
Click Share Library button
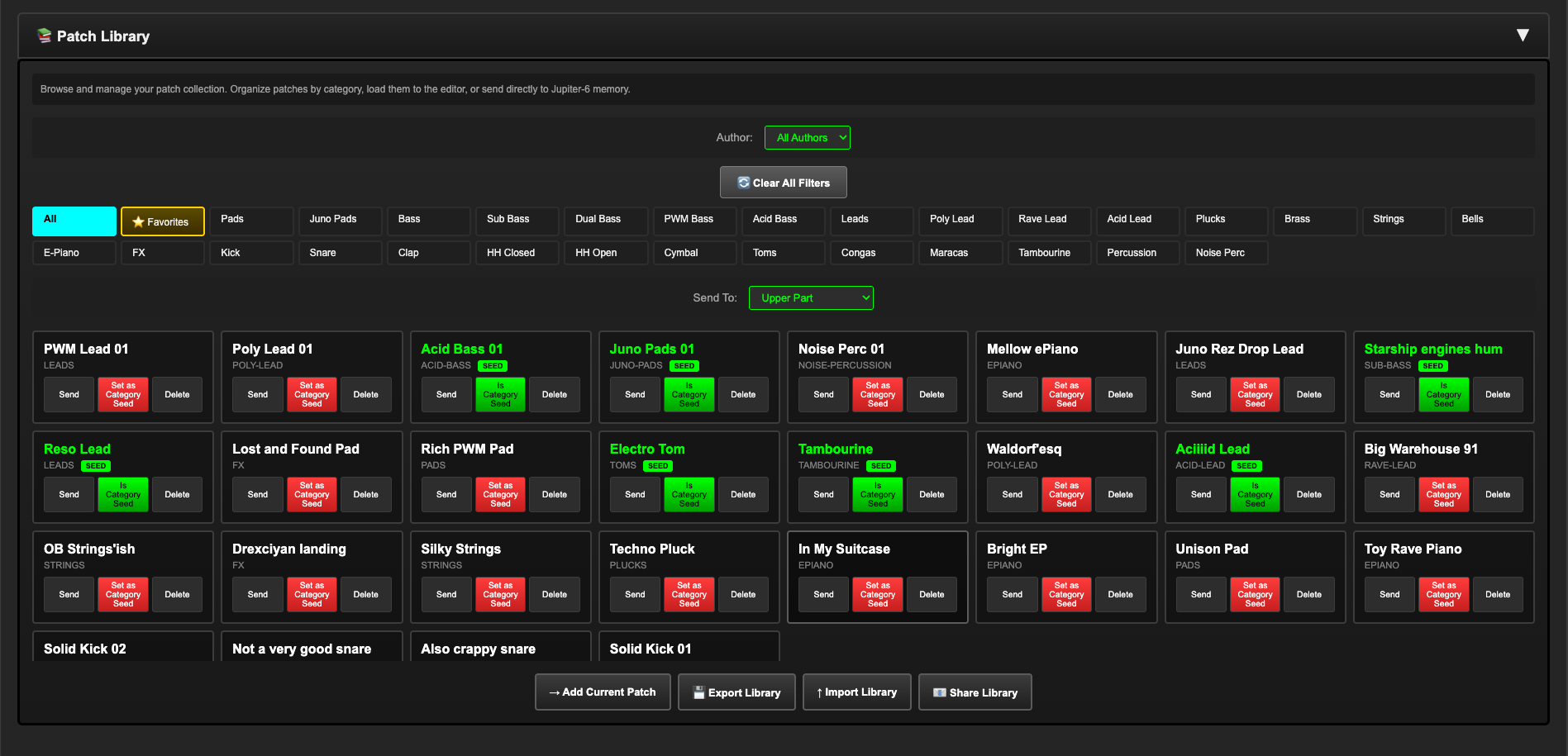975,692
